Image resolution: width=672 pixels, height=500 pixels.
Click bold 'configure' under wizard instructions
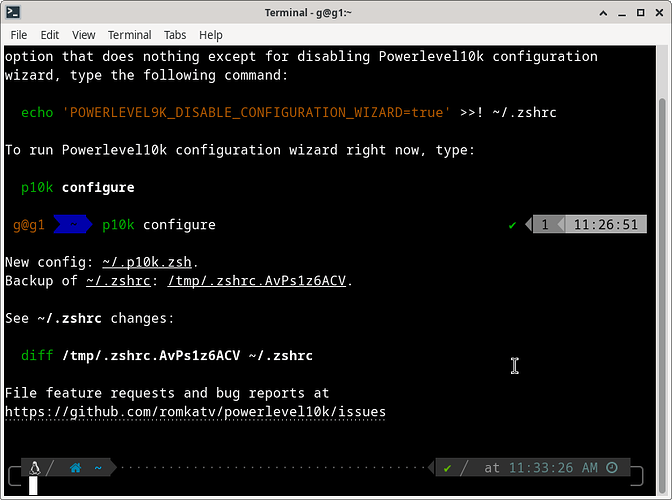(x=98, y=187)
